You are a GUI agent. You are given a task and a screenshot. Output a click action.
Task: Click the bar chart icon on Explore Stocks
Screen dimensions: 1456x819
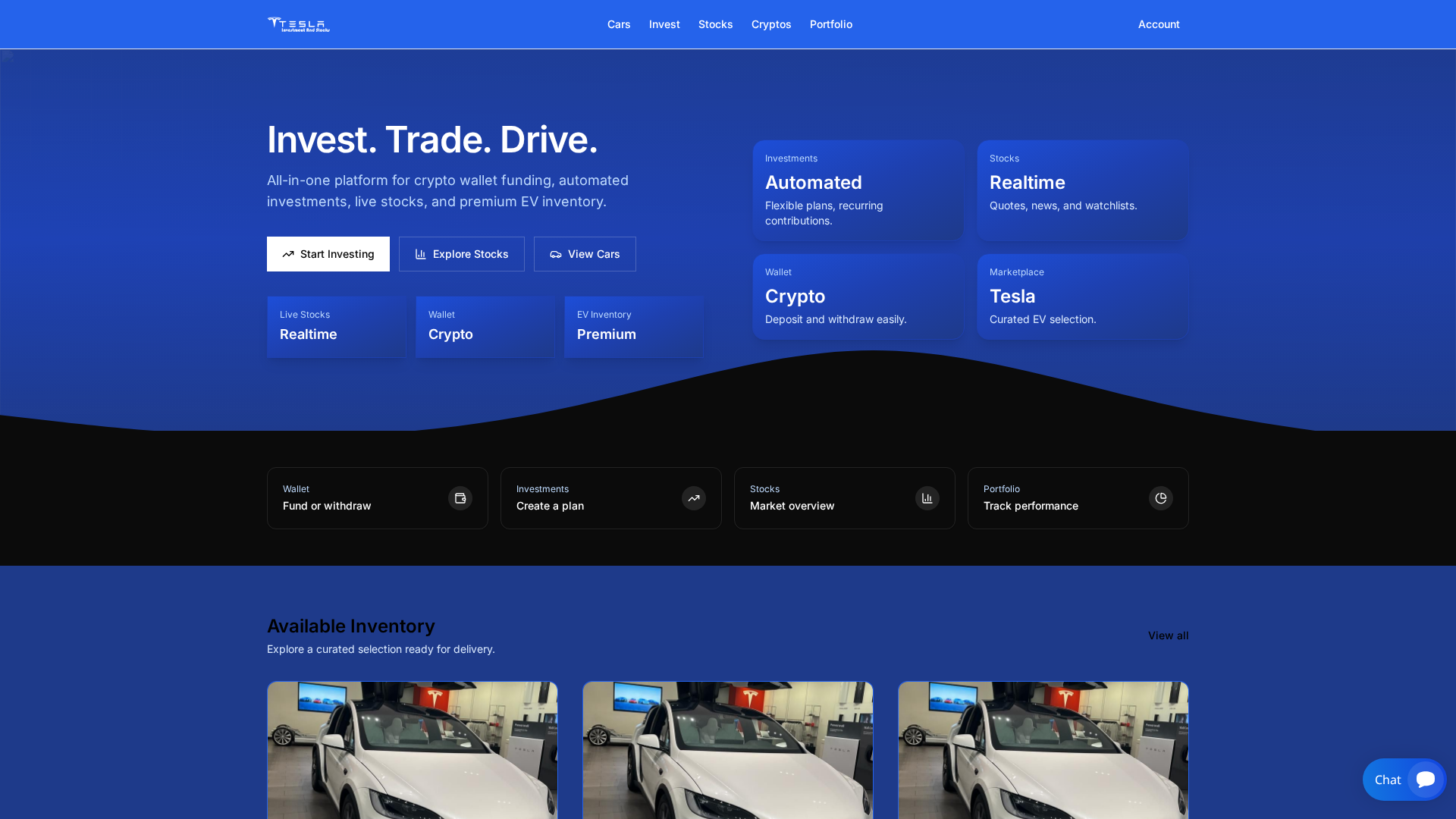point(421,254)
